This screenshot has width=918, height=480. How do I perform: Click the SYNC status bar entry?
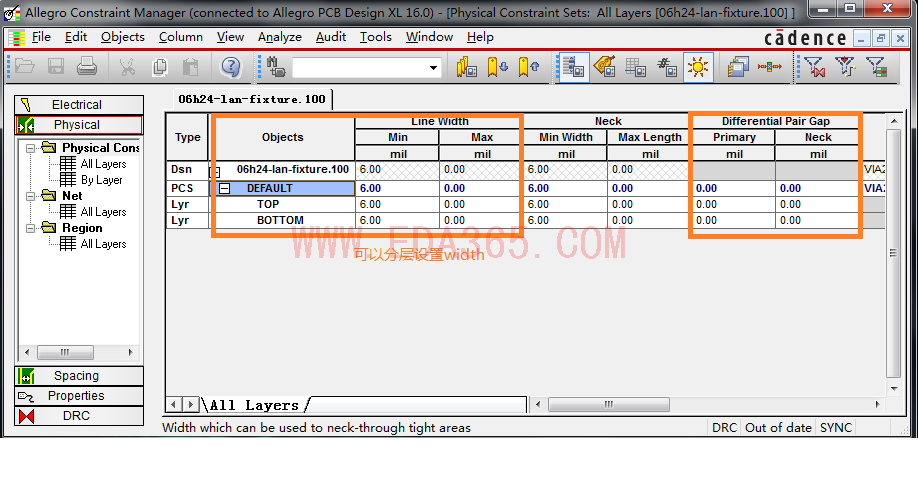point(835,428)
